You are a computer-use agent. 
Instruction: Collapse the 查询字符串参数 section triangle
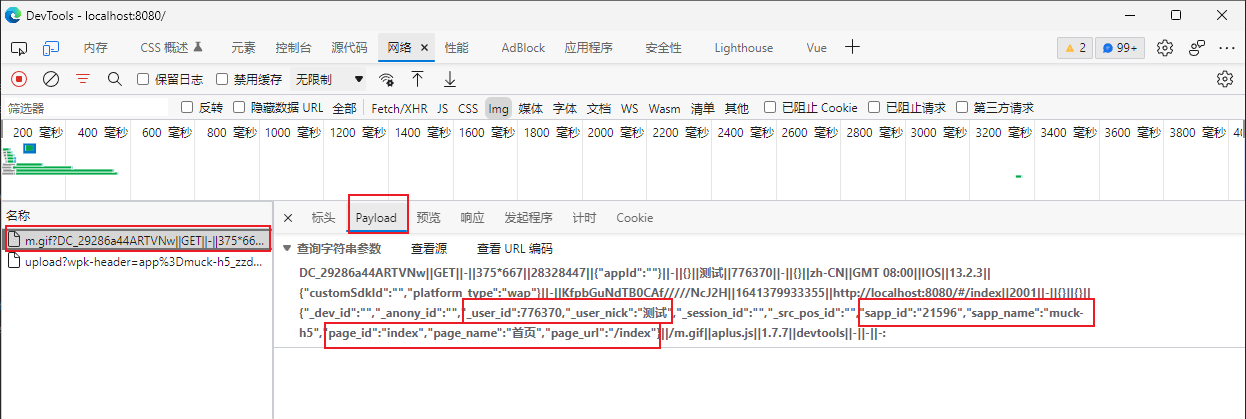point(288,249)
